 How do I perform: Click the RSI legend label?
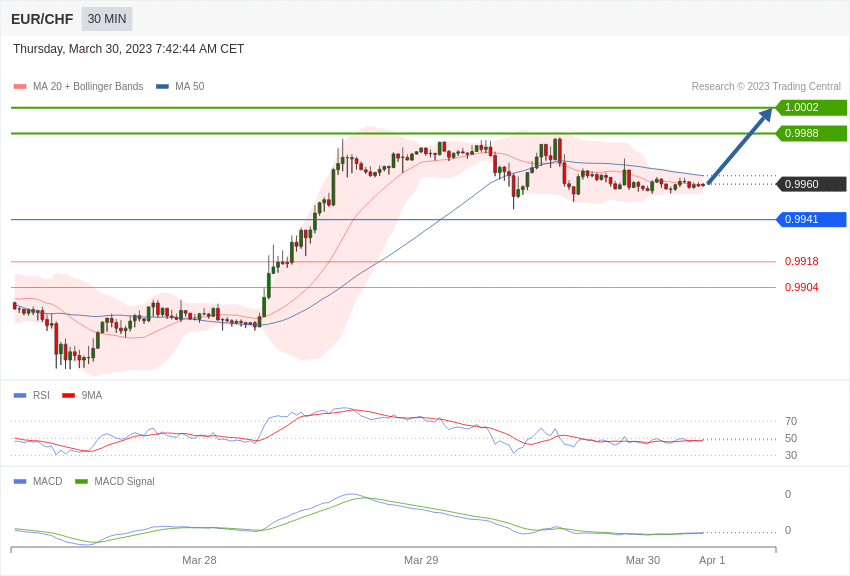coord(41,396)
